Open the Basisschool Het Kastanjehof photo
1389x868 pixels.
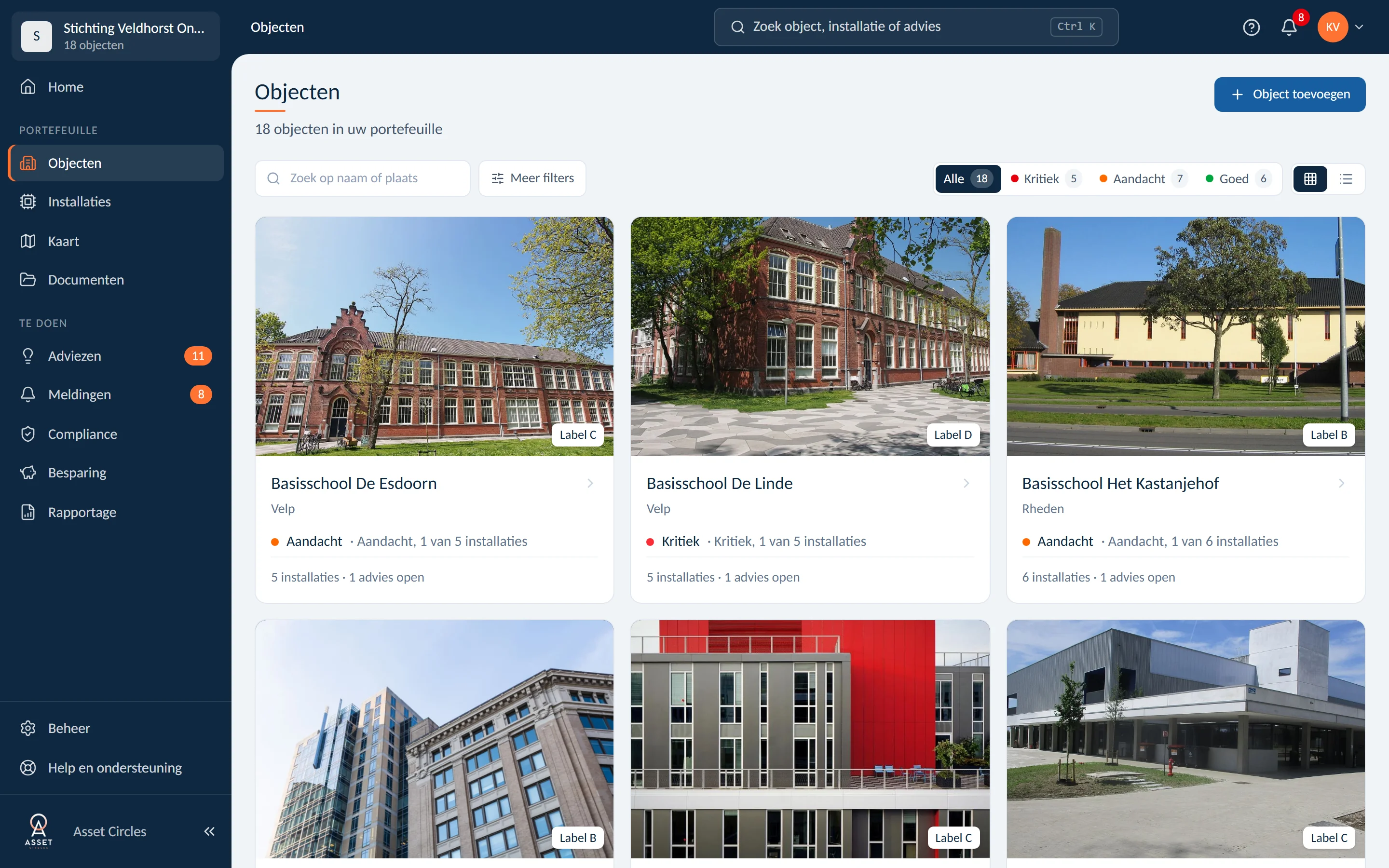pos(1185,337)
